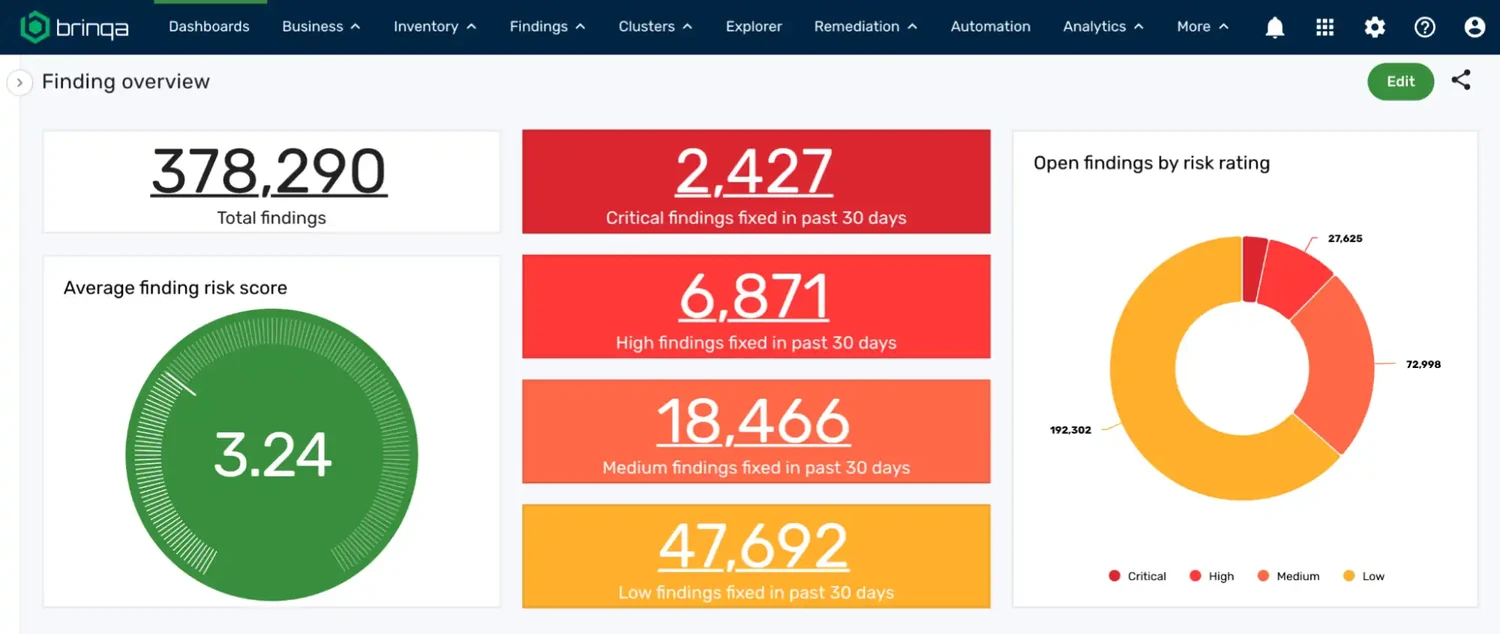Click the dark red Critical donut slice
The width and height of the screenshot is (1500, 634).
(x=1254, y=269)
